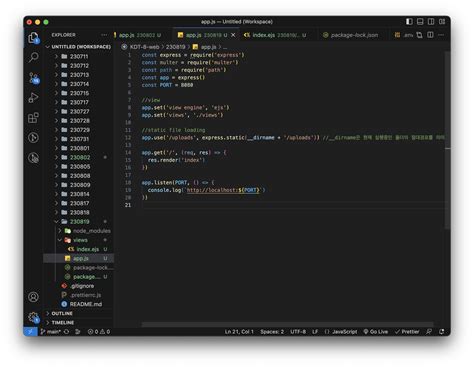Select app.js in the file tree
This screenshot has width=474, height=367.
coord(79,258)
